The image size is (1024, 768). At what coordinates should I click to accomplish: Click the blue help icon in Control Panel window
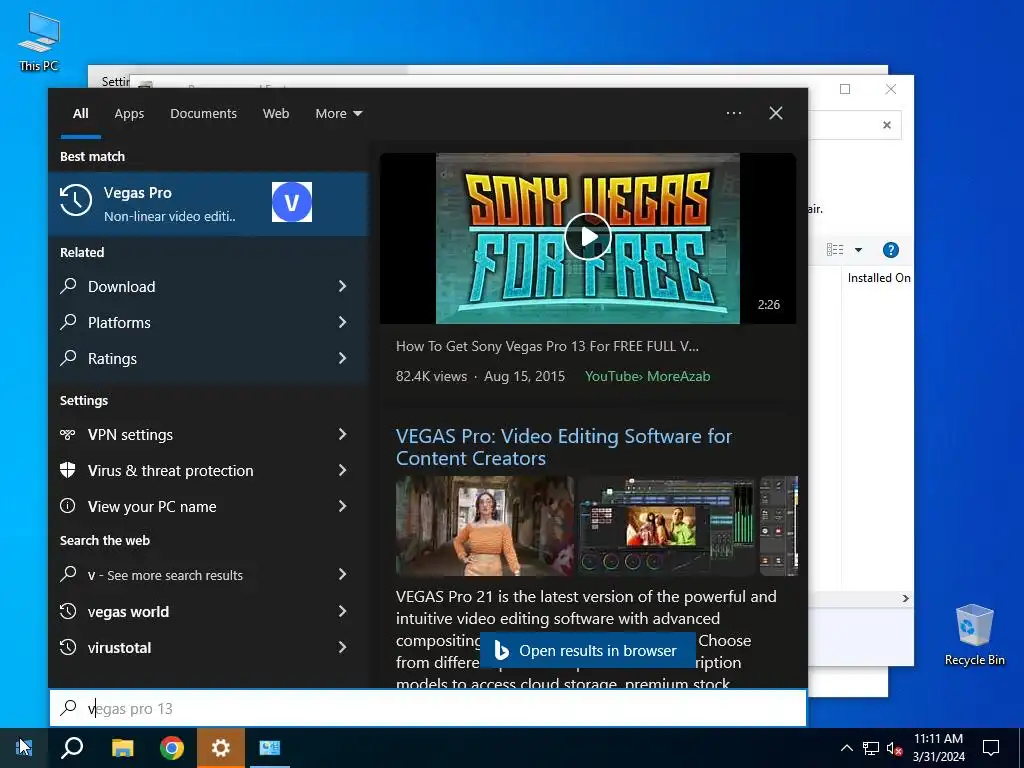891,249
